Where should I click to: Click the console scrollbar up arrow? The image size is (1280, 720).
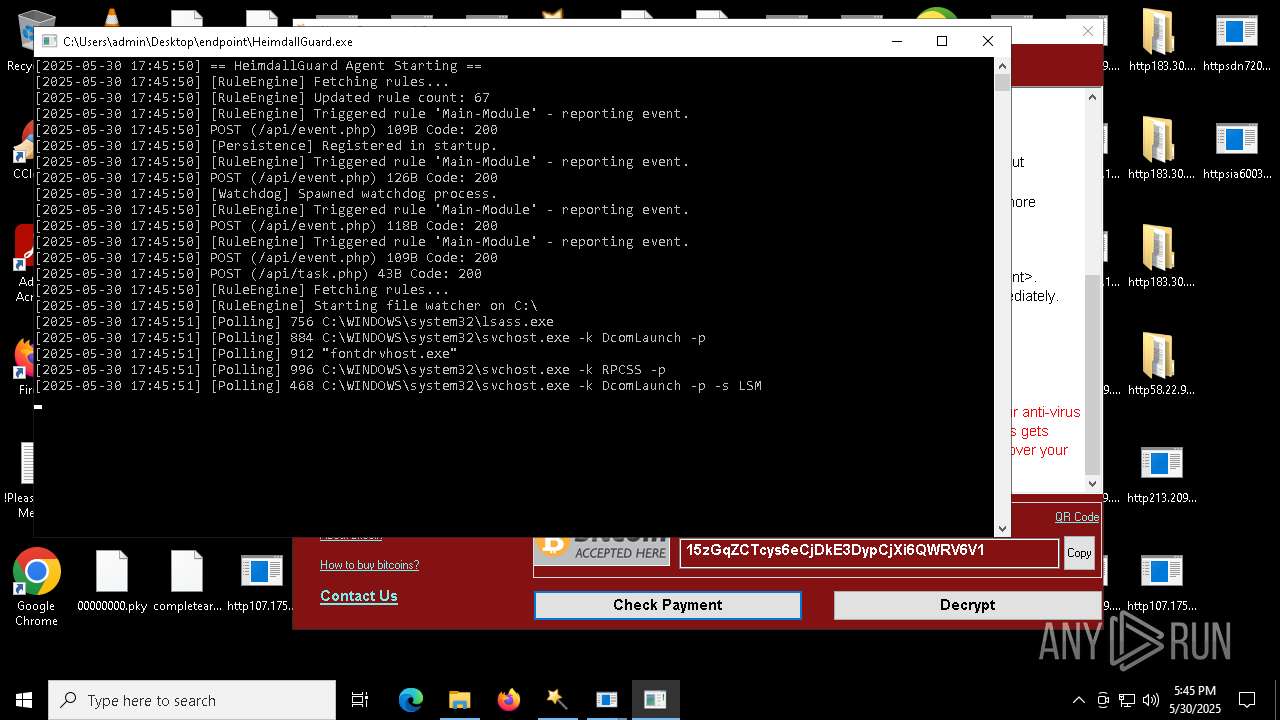1002,66
